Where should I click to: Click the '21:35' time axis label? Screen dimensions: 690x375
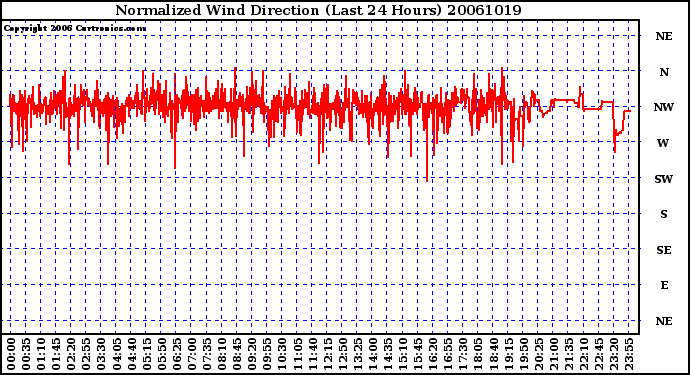pos(569,354)
